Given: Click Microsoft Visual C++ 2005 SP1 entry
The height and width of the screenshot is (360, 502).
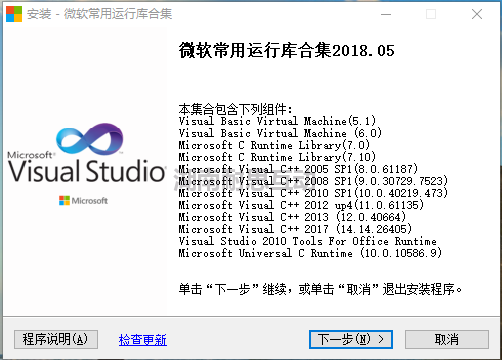Looking at the screenshot, I should pyautogui.click(x=298, y=169).
